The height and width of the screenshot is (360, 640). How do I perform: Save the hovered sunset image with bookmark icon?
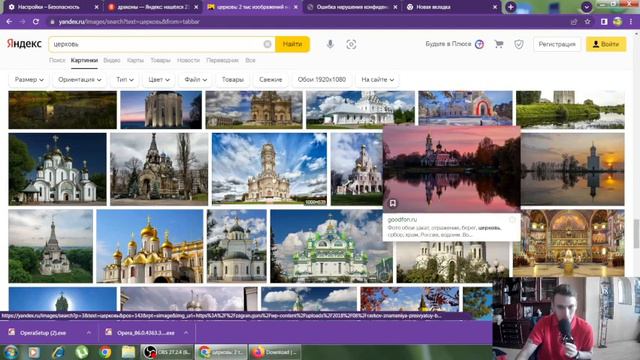[x=393, y=203]
